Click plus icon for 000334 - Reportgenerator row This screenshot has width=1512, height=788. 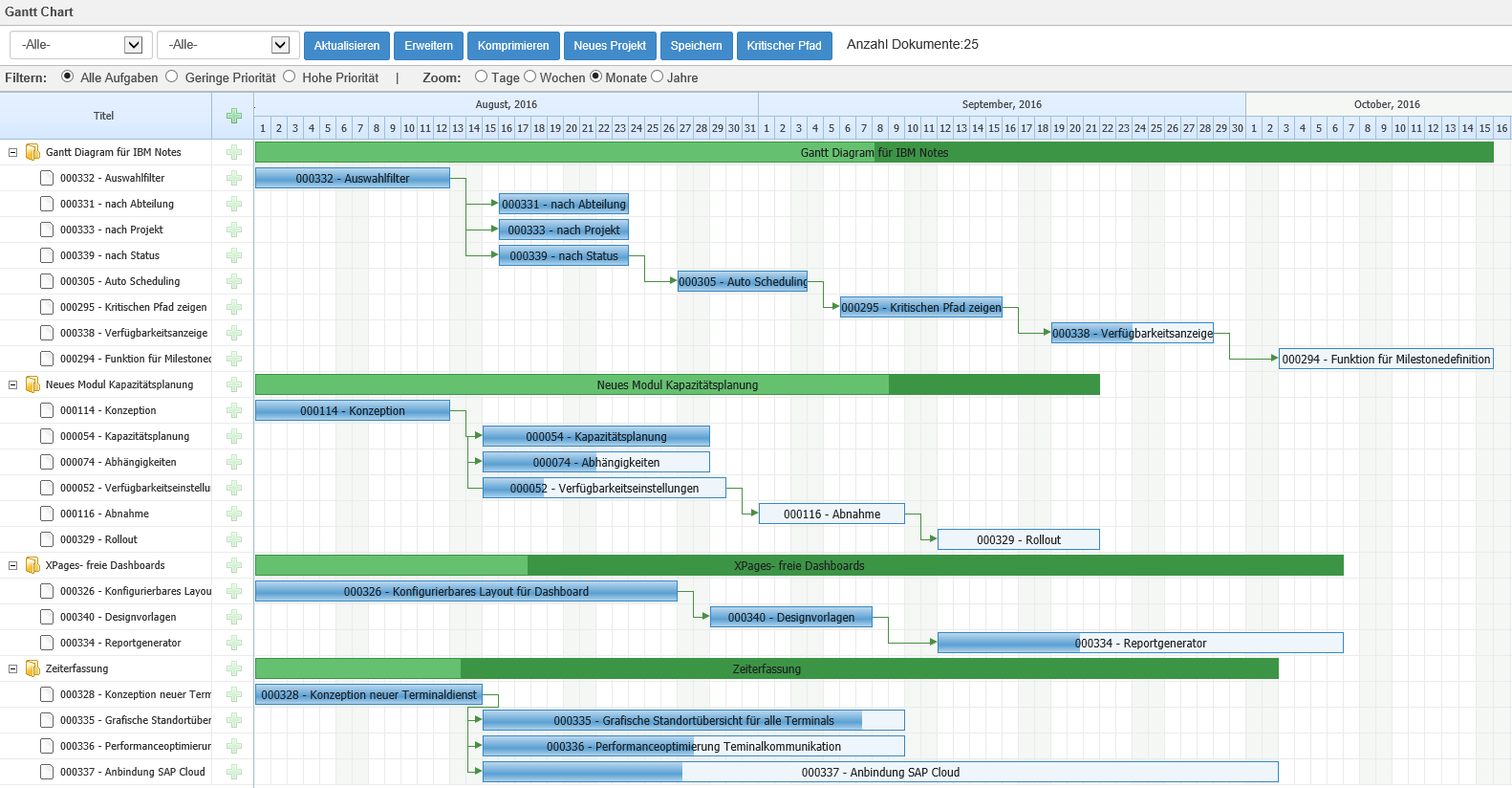point(234,643)
